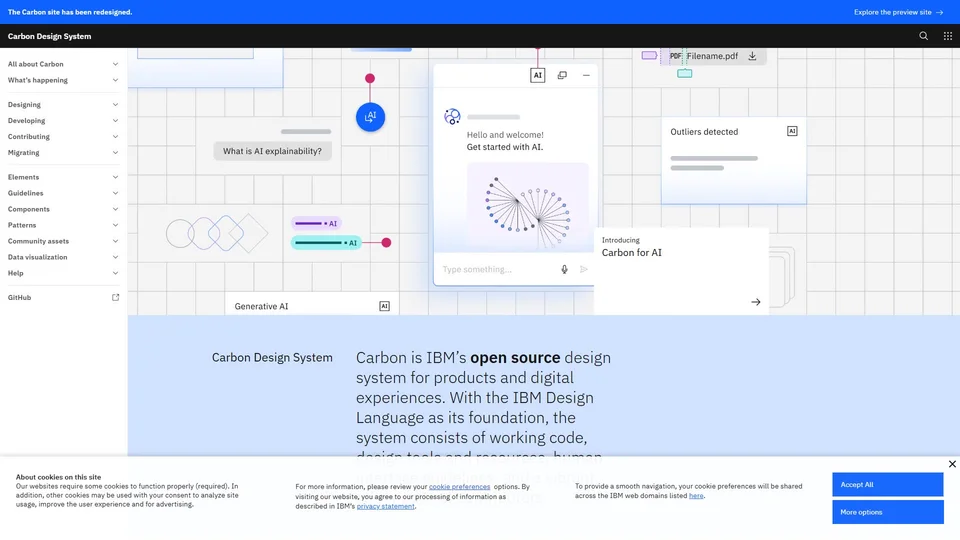
Task: Click the blue AI chat launcher circle
Action: [x=370, y=117]
